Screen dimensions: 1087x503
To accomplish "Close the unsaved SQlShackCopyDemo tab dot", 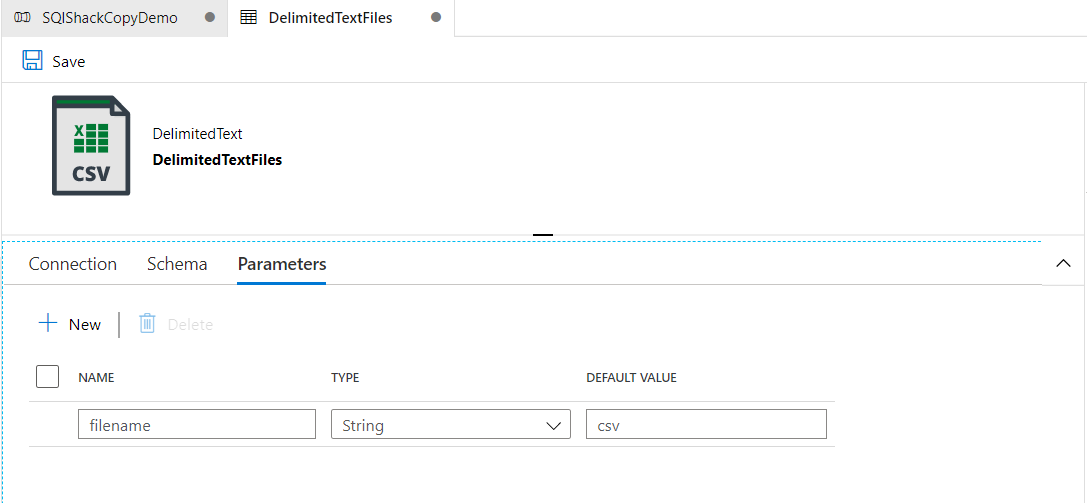I will tap(209, 18).
